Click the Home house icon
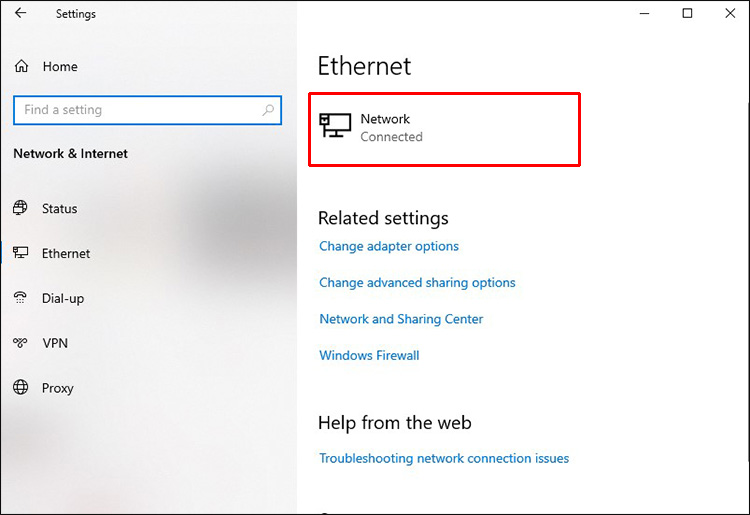750x515 pixels. 21,66
